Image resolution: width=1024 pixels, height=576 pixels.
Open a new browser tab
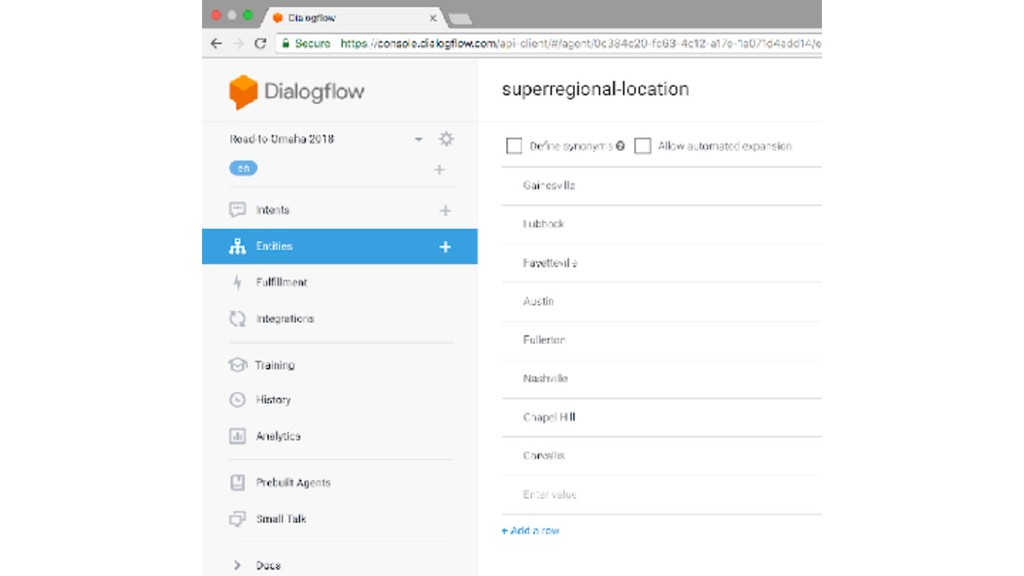click(460, 19)
